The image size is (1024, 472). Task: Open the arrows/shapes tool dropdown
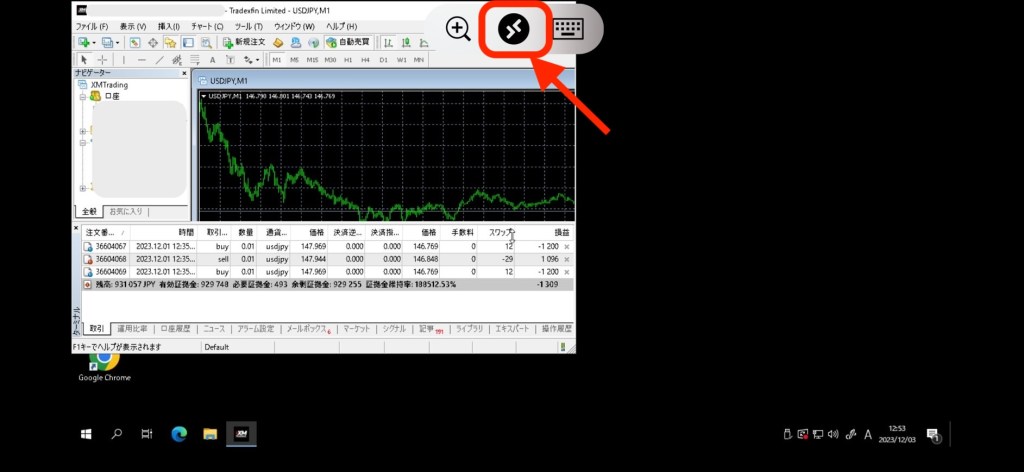click(x=256, y=60)
